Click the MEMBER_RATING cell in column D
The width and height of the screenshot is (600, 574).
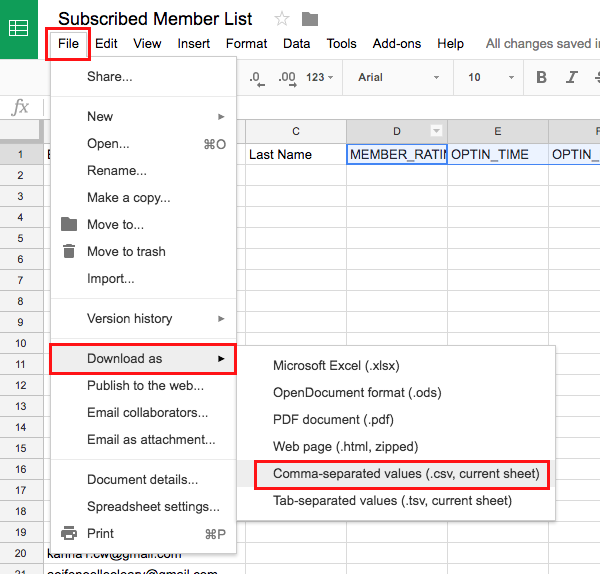[x=397, y=155]
